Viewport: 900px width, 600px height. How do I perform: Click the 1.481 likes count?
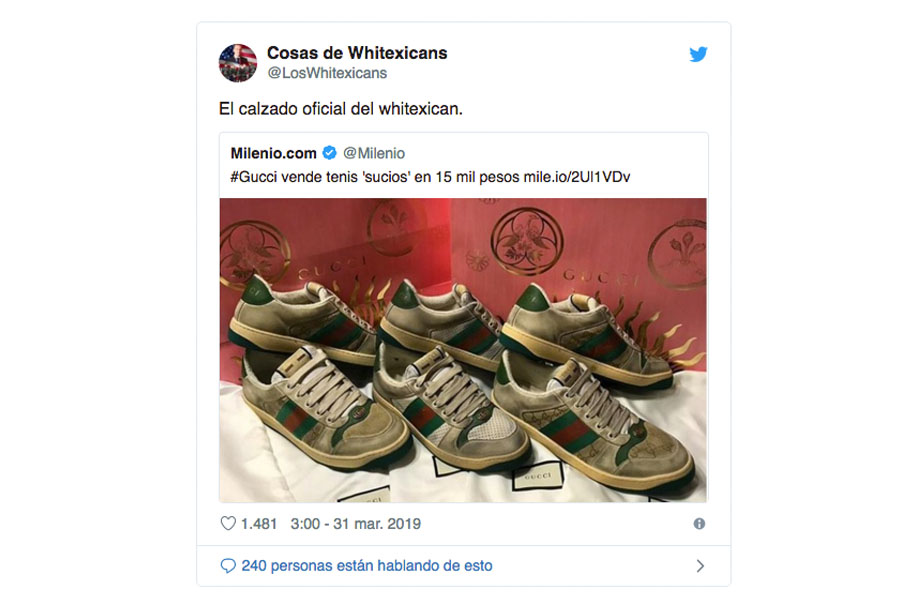point(259,524)
